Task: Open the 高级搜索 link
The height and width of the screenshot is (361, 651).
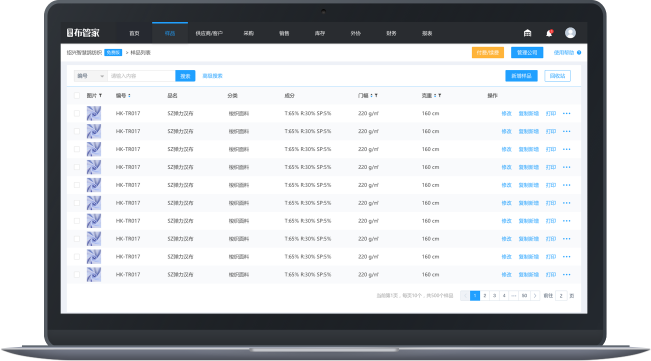Action: 213,76
